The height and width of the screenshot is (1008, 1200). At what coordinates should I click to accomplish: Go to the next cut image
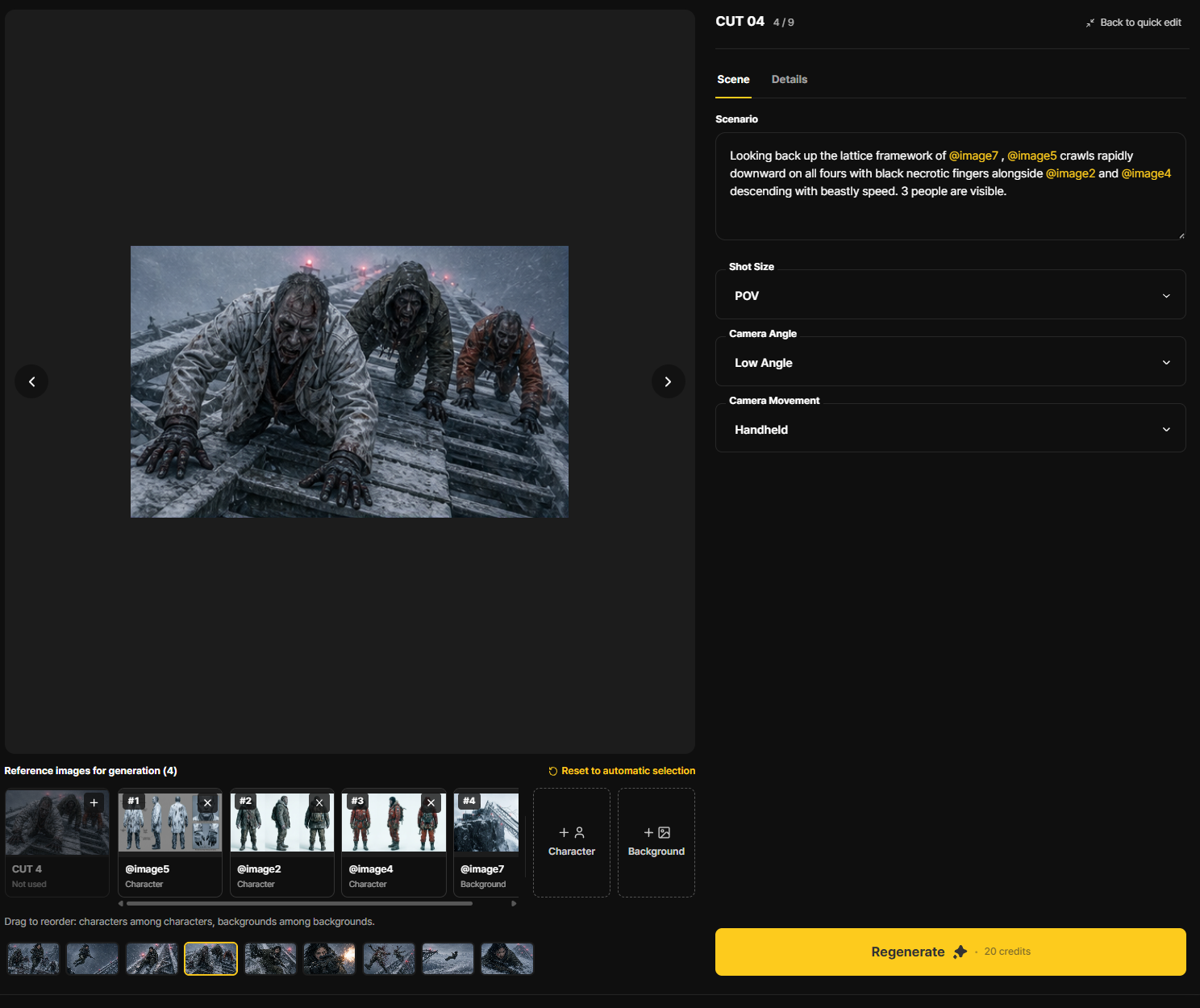click(668, 381)
